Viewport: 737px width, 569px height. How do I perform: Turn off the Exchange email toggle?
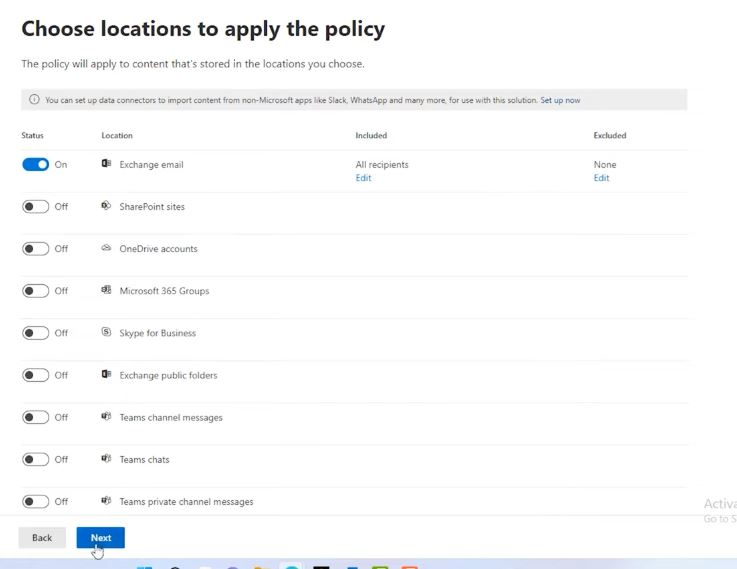click(35, 164)
